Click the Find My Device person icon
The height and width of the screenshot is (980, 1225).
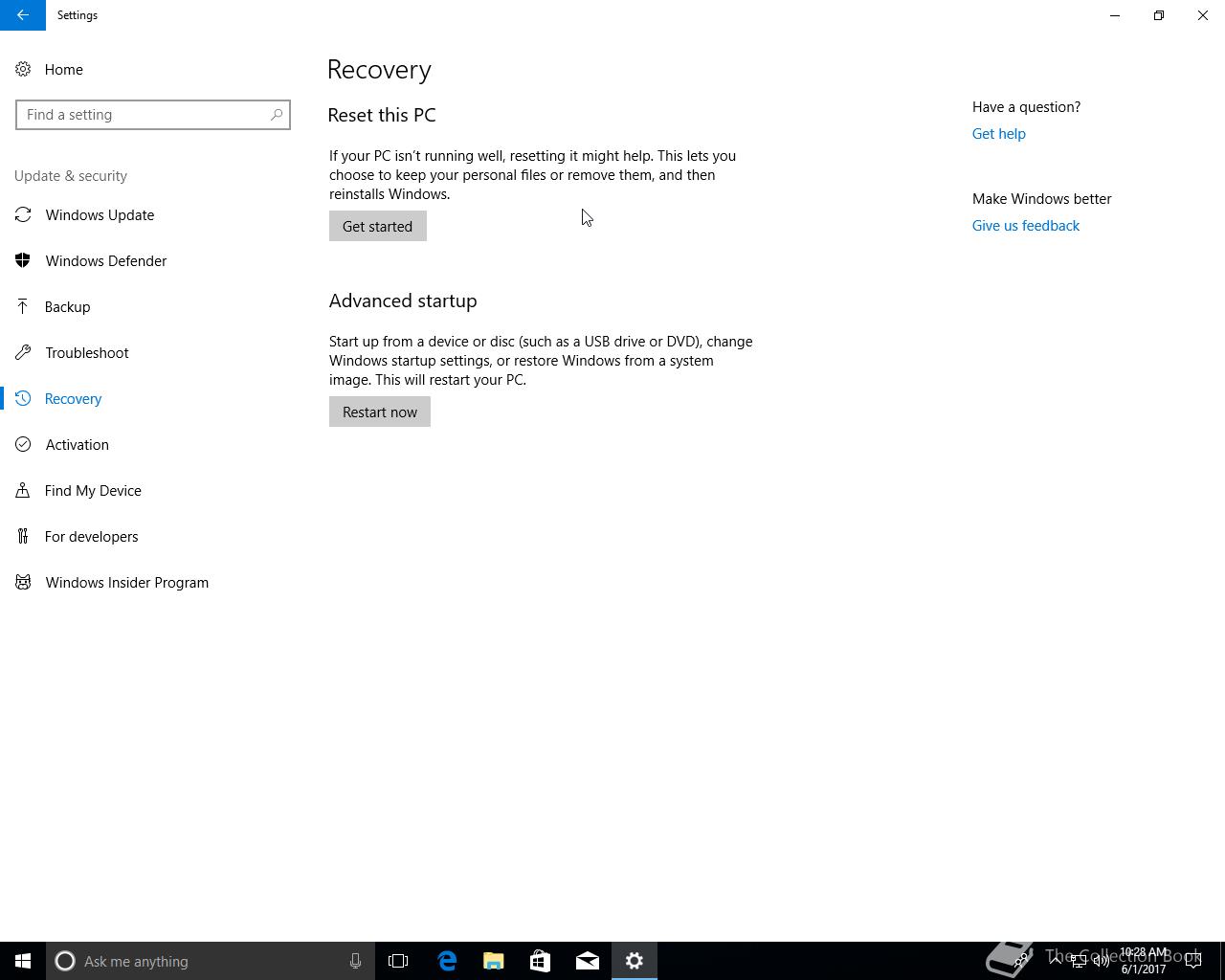pos(23,490)
